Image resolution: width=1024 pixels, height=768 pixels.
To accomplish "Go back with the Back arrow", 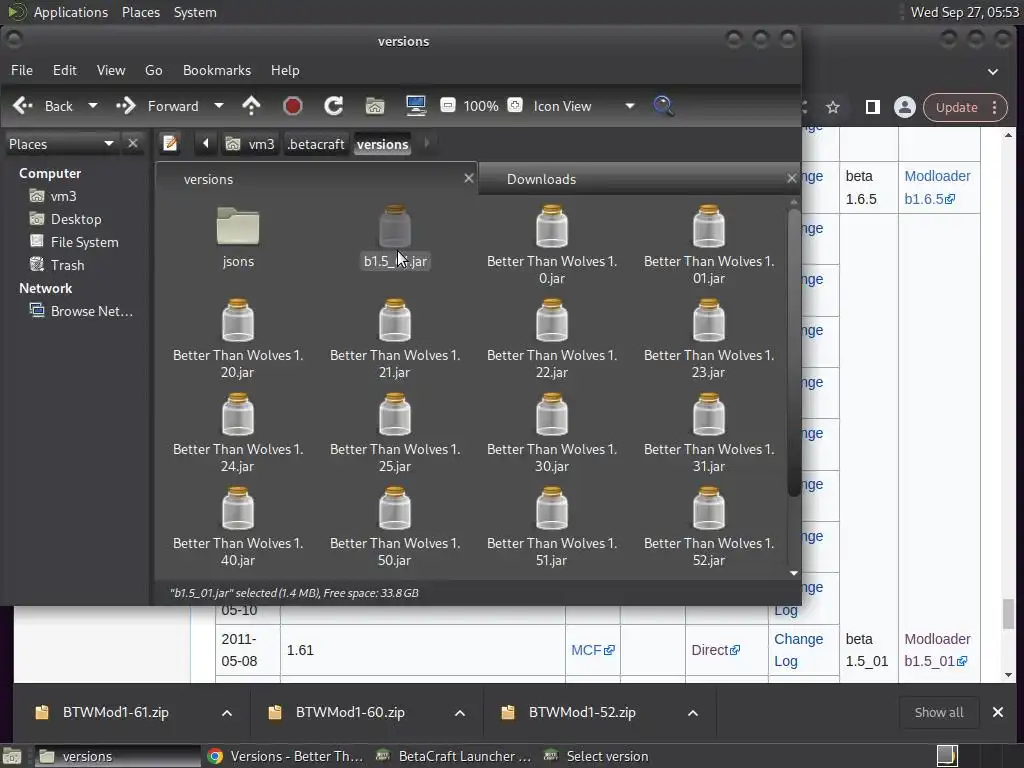I will [43, 106].
